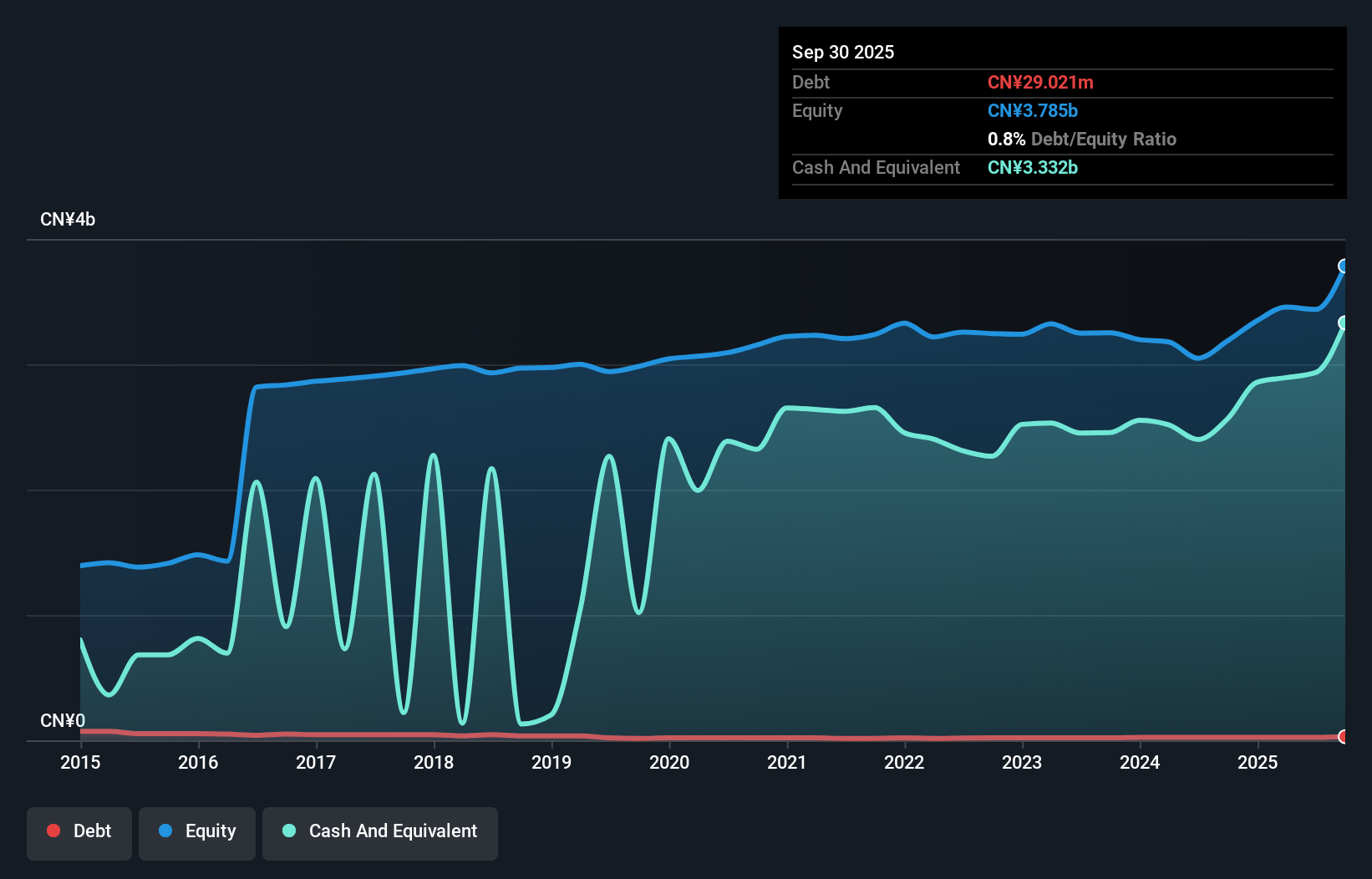
Task: Click the Sep 30 2025 tooltip date
Action: 843,52
